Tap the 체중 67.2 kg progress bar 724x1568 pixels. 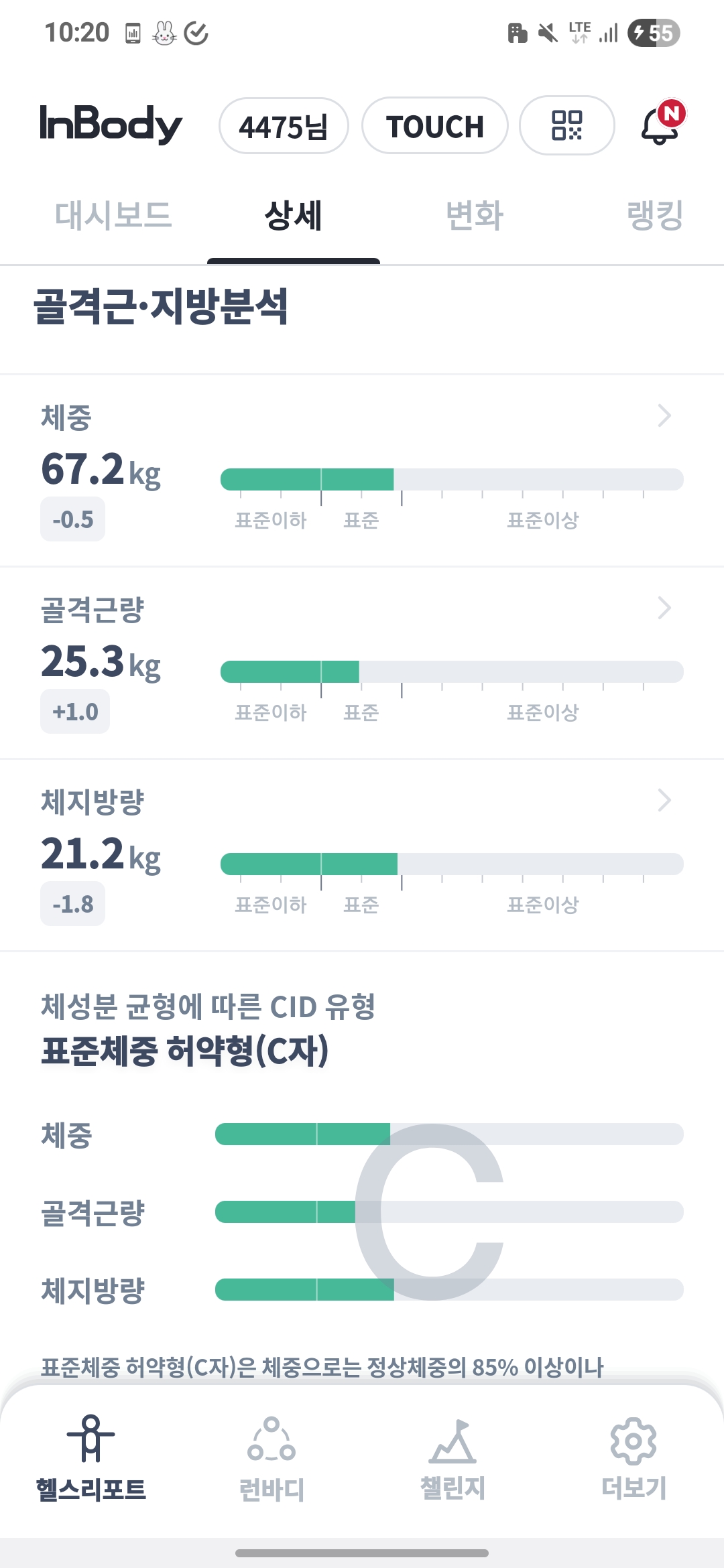(x=452, y=480)
